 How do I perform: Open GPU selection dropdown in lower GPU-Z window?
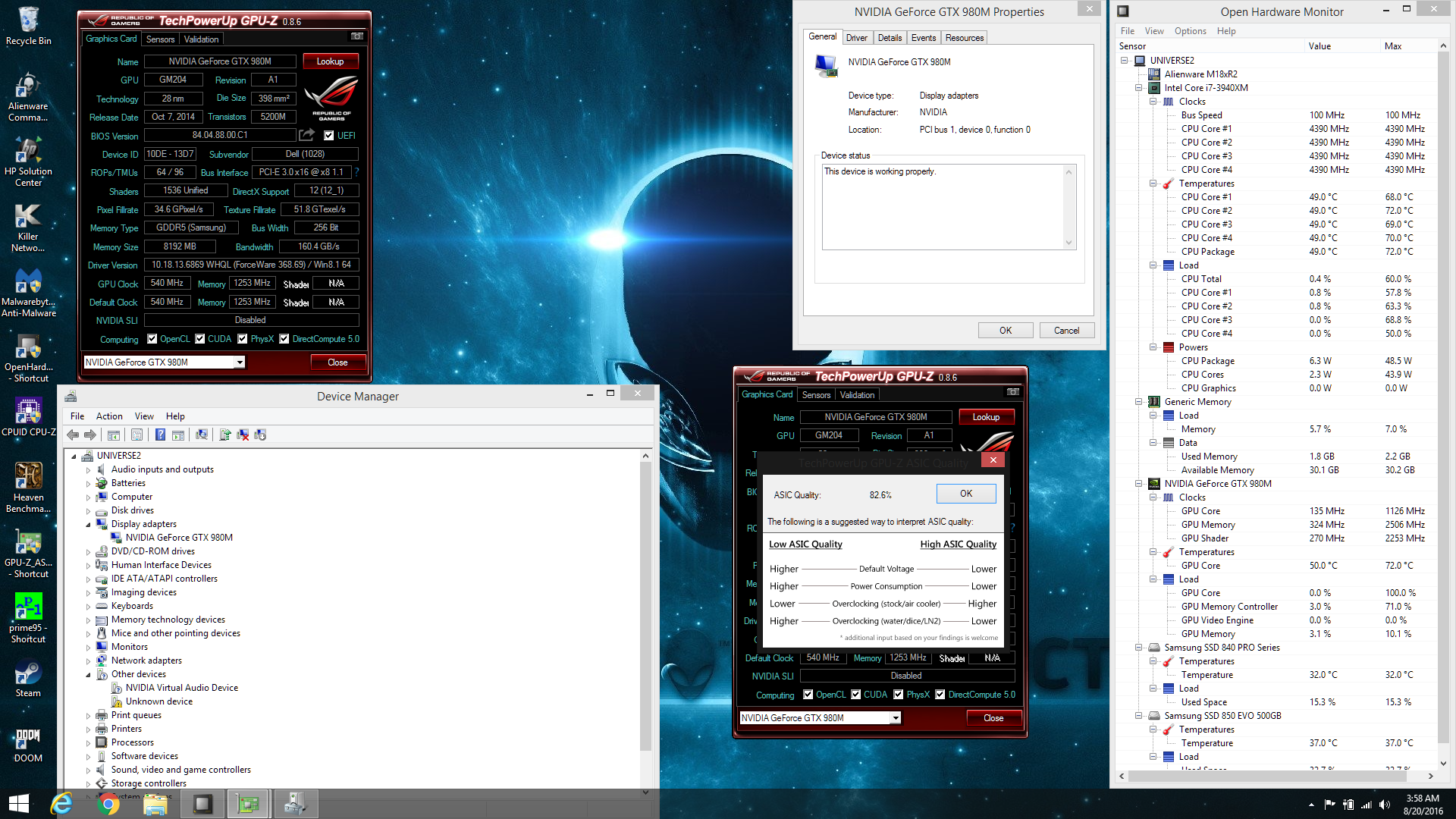pos(896,718)
